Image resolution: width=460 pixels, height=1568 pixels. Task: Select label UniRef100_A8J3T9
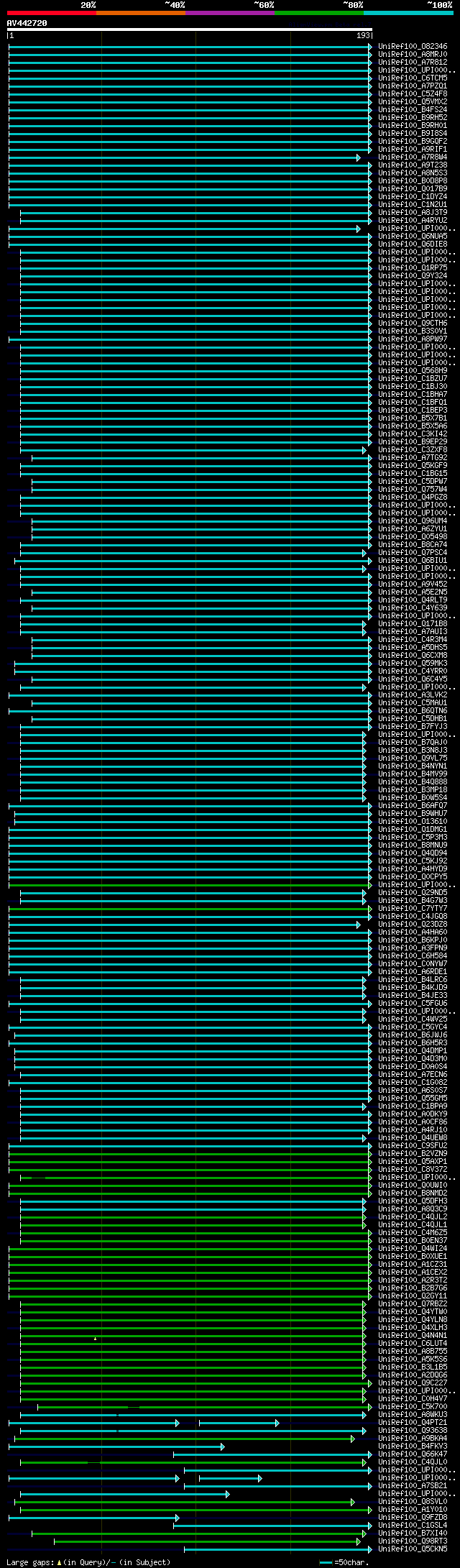(413, 212)
